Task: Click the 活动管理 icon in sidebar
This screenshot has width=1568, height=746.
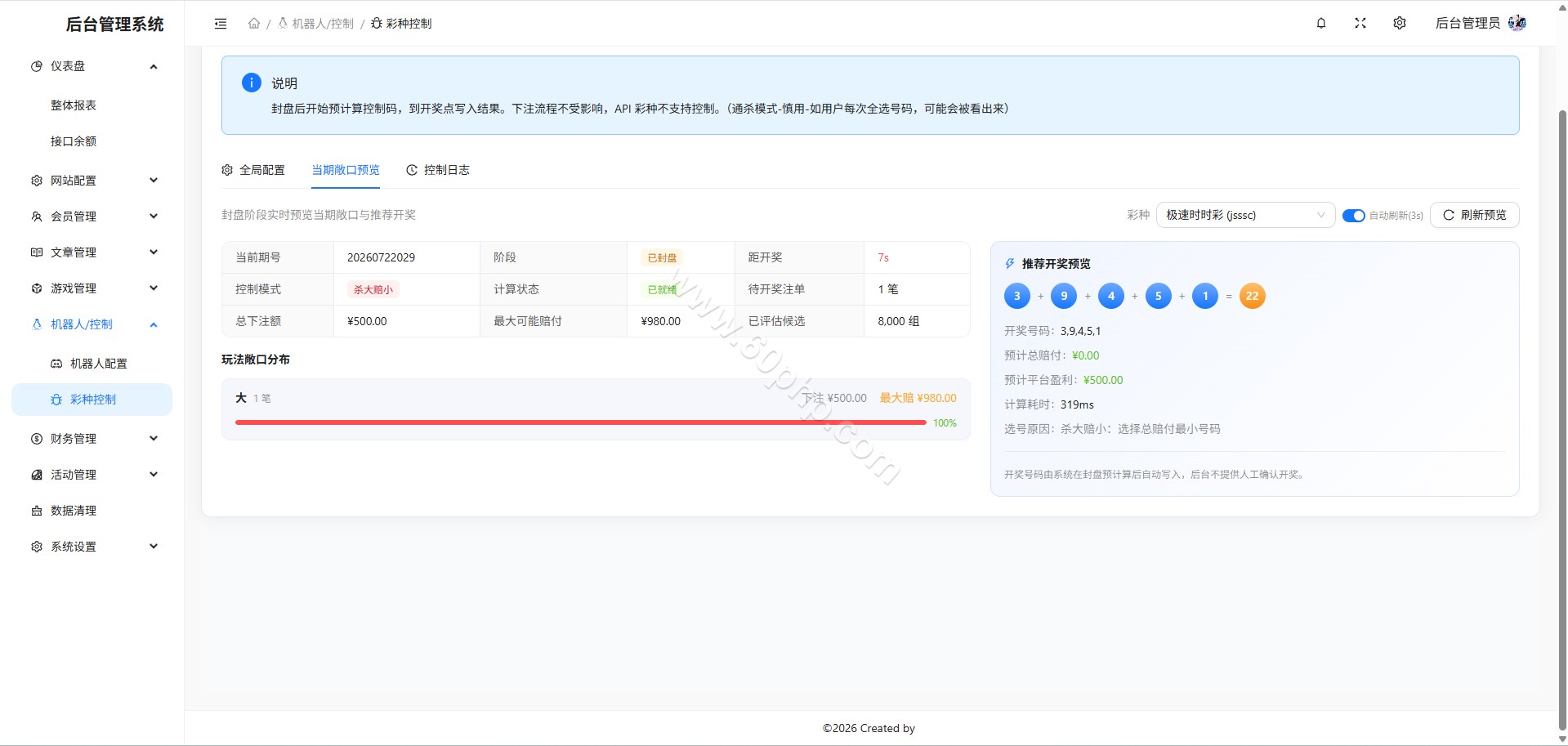Action: [x=37, y=475]
